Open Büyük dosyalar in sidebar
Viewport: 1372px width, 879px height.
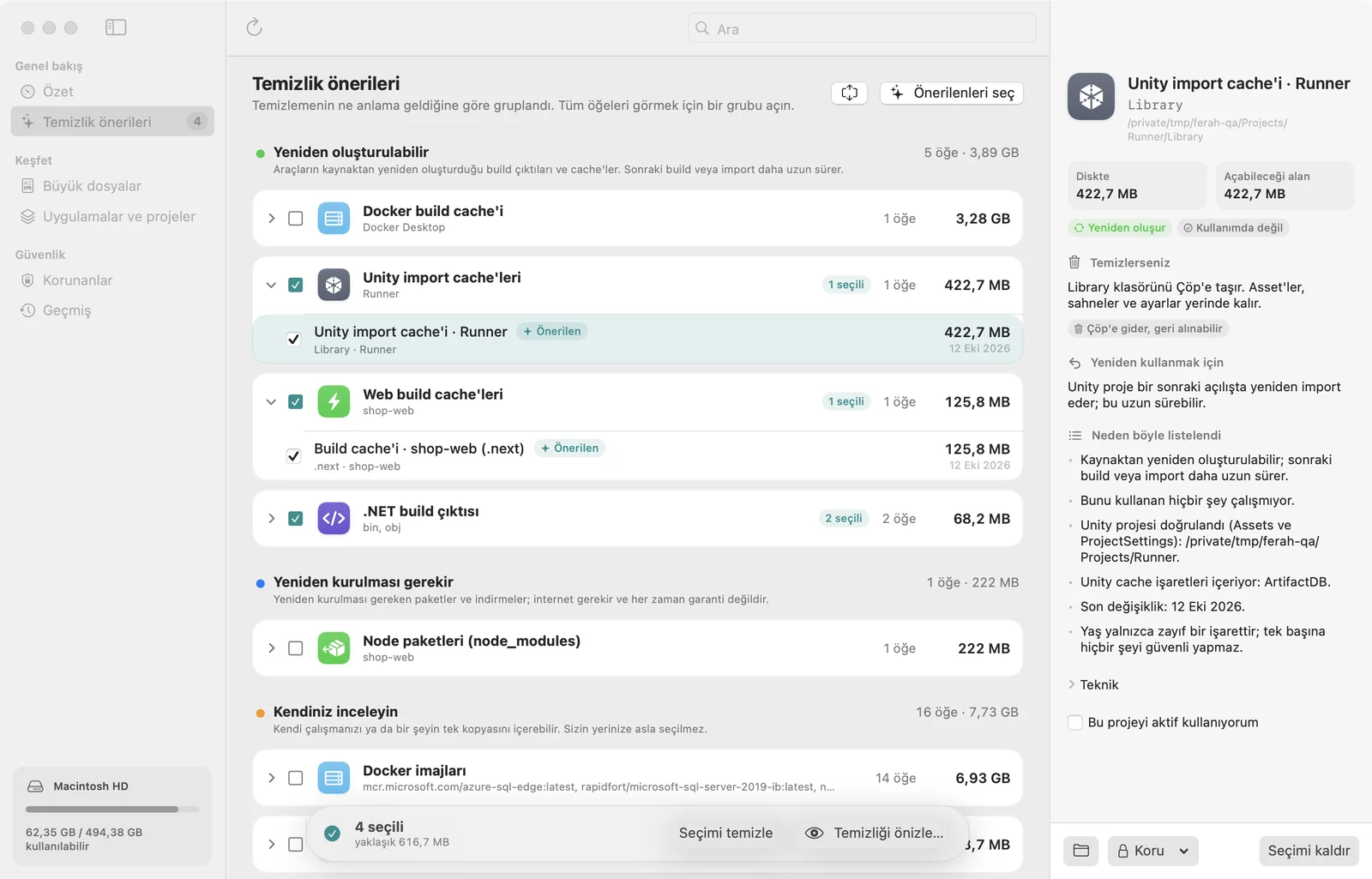click(x=112, y=186)
